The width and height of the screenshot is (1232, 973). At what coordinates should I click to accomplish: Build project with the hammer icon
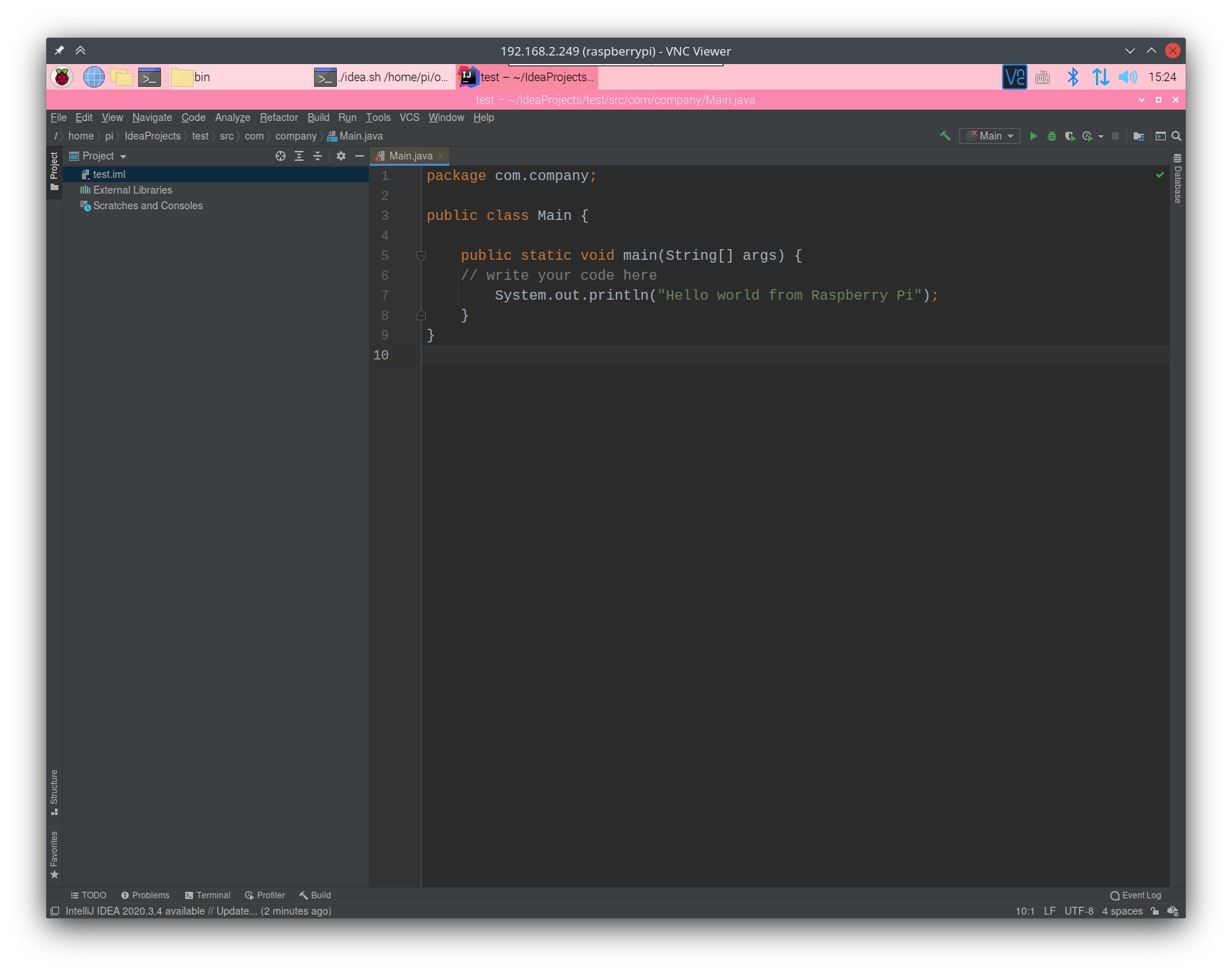point(946,136)
